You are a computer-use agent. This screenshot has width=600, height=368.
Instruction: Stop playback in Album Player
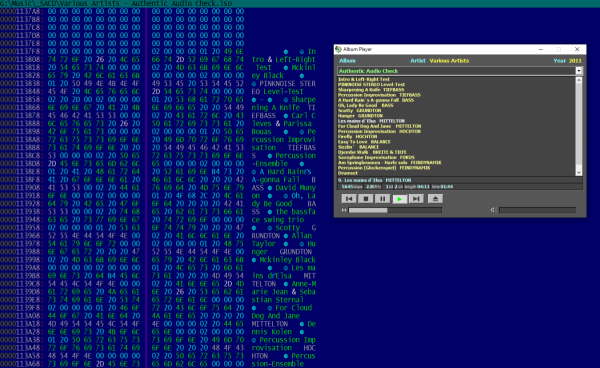pos(365,199)
